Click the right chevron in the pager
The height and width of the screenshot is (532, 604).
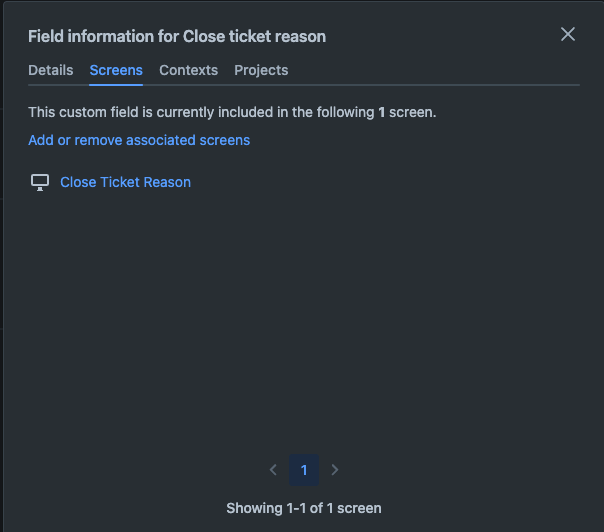pyautogui.click(x=335, y=470)
